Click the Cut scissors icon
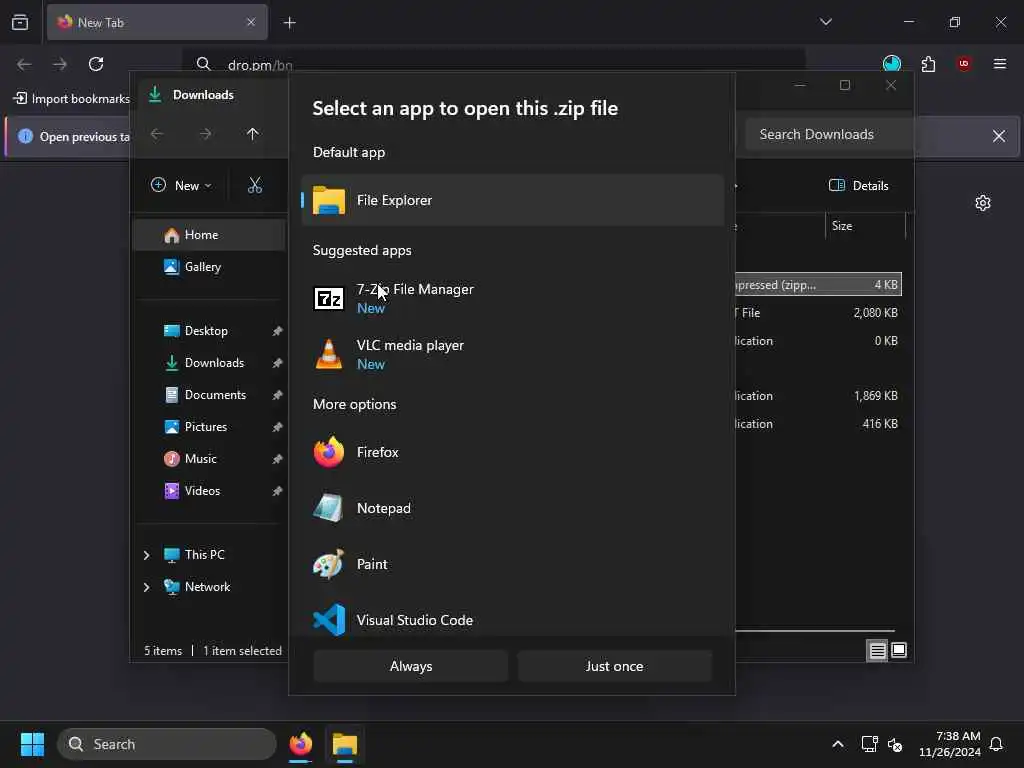The height and width of the screenshot is (768, 1024). pos(255,185)
